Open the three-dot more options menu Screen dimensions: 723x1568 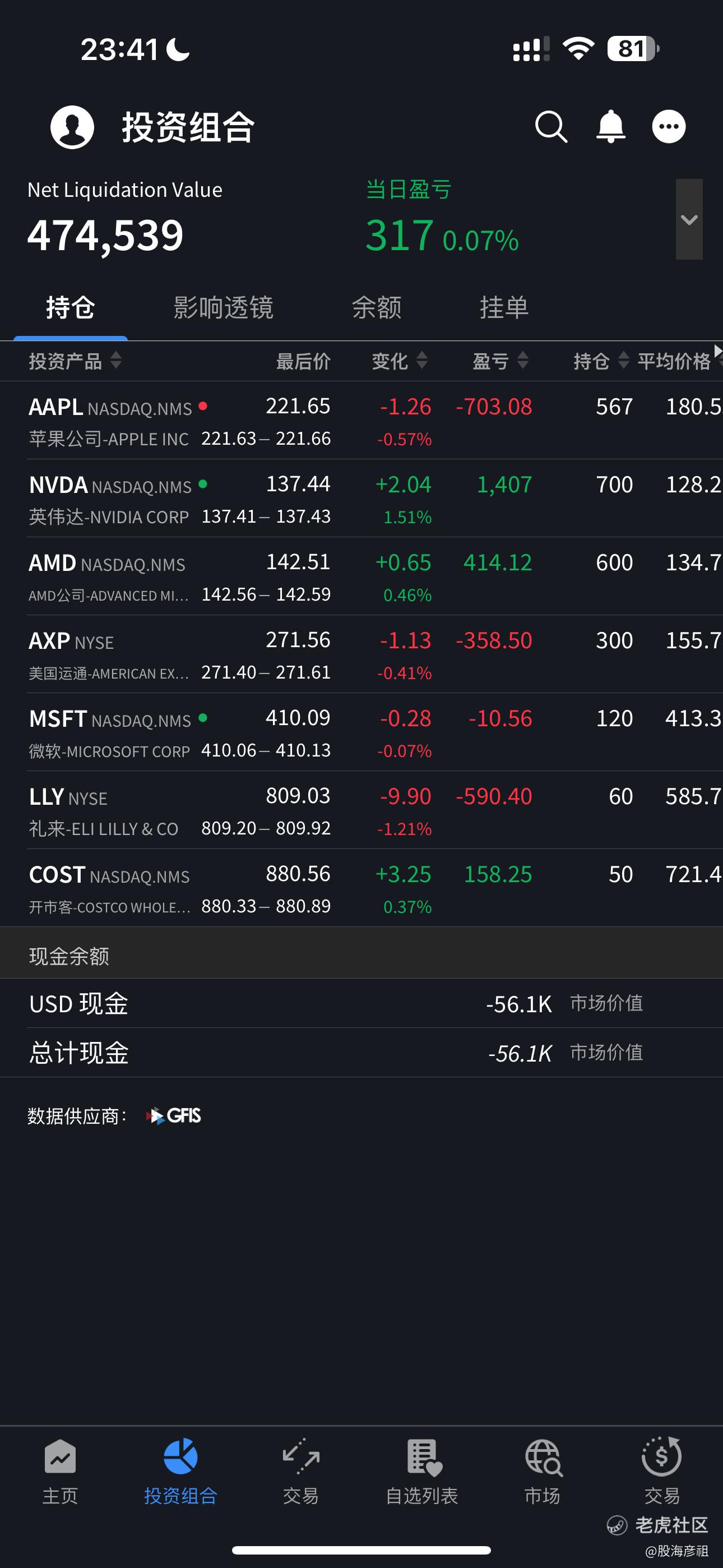[669, 127]
